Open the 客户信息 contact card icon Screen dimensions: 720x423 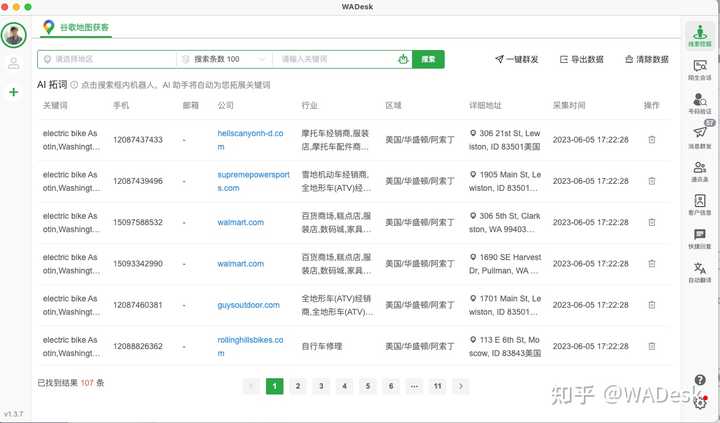point(700,204)
